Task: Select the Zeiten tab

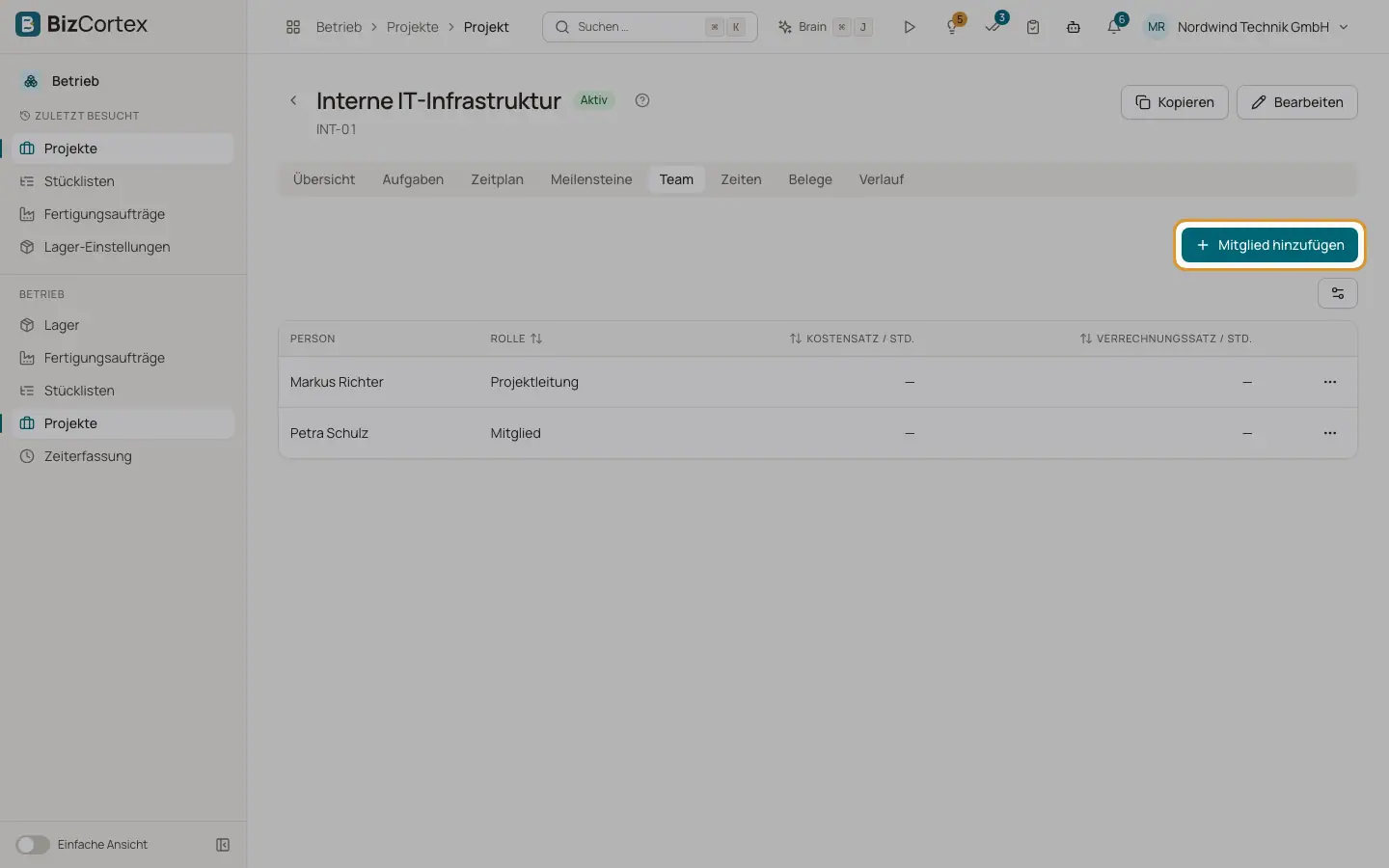Action: coord(741,179)
